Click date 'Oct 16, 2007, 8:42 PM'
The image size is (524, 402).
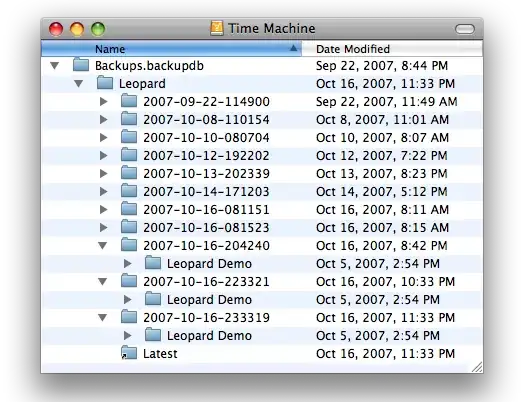381,246
